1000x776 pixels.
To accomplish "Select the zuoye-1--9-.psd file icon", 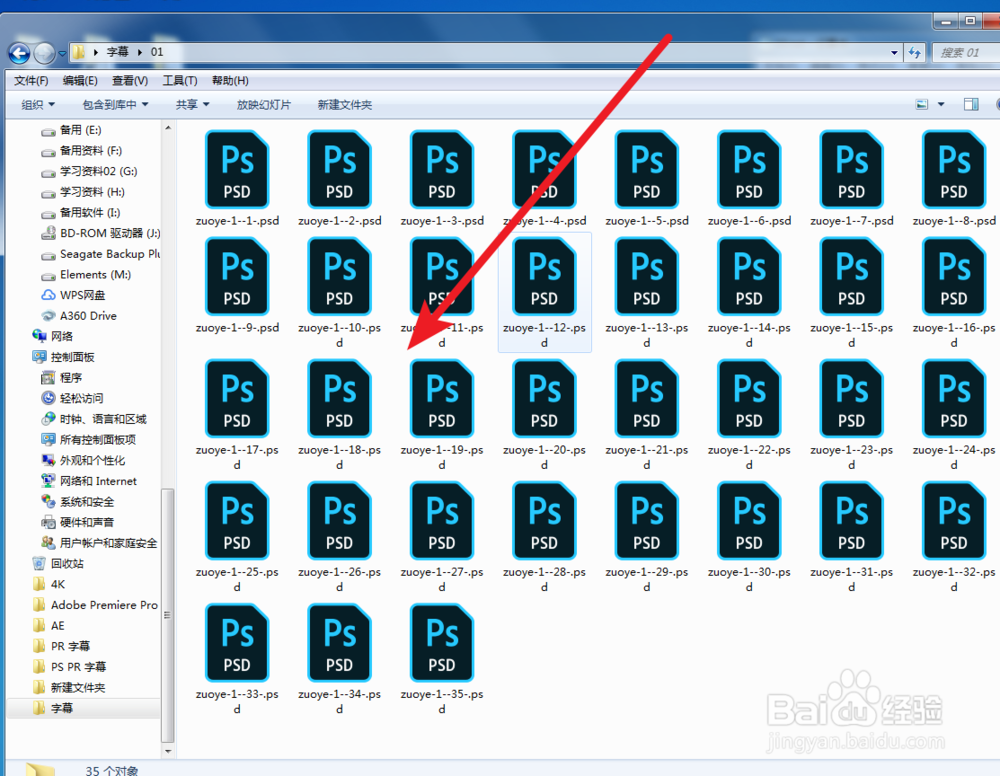I will pyautogui.click(x=237, y=277).
